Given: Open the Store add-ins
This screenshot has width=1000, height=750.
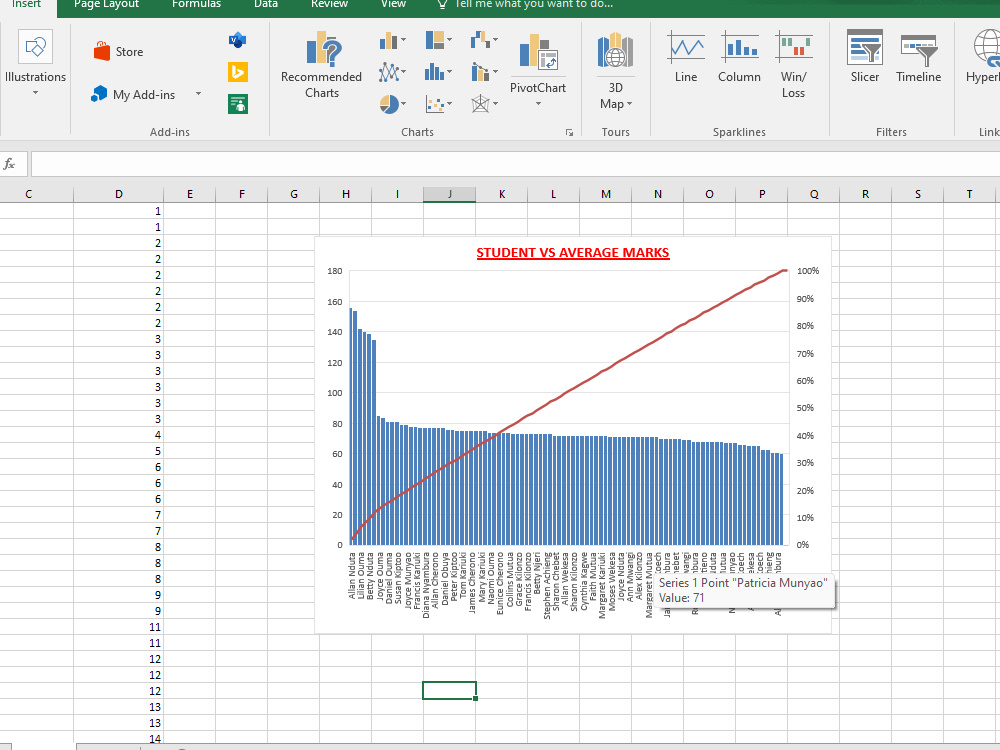Looking at the screenshot, I should (x=119, y=52).
